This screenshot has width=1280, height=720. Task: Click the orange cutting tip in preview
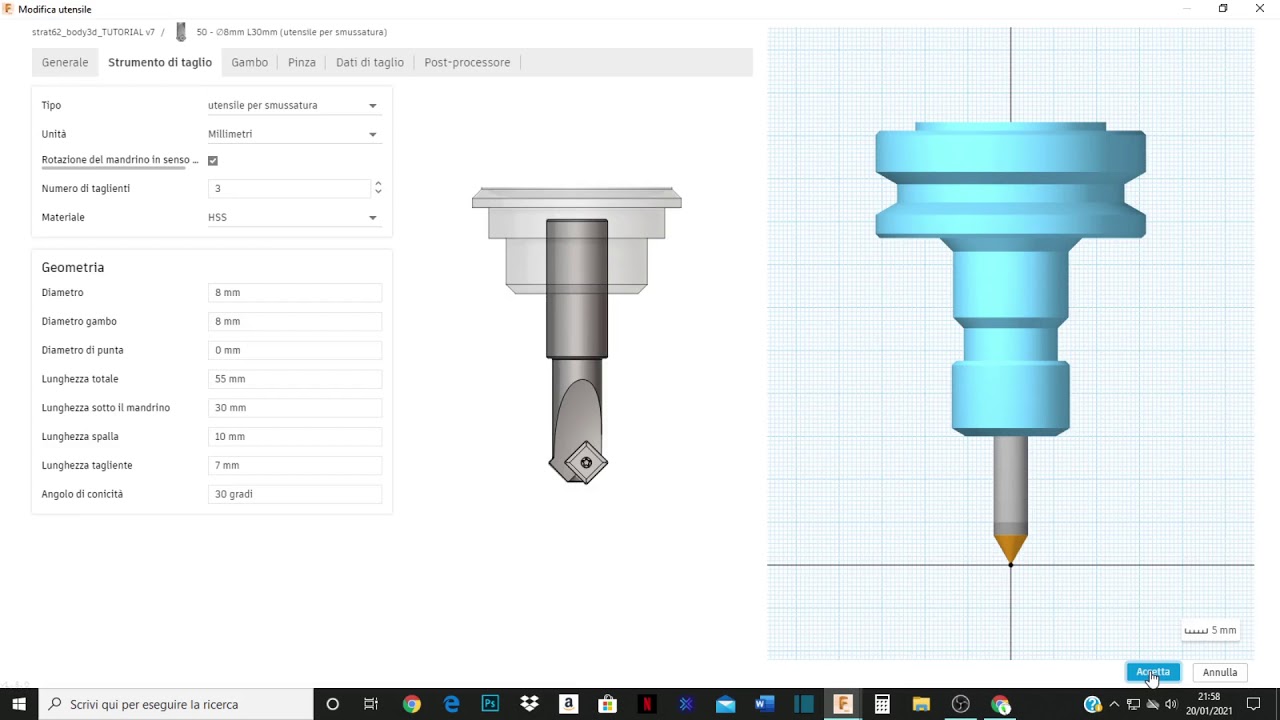[1011, 549]
